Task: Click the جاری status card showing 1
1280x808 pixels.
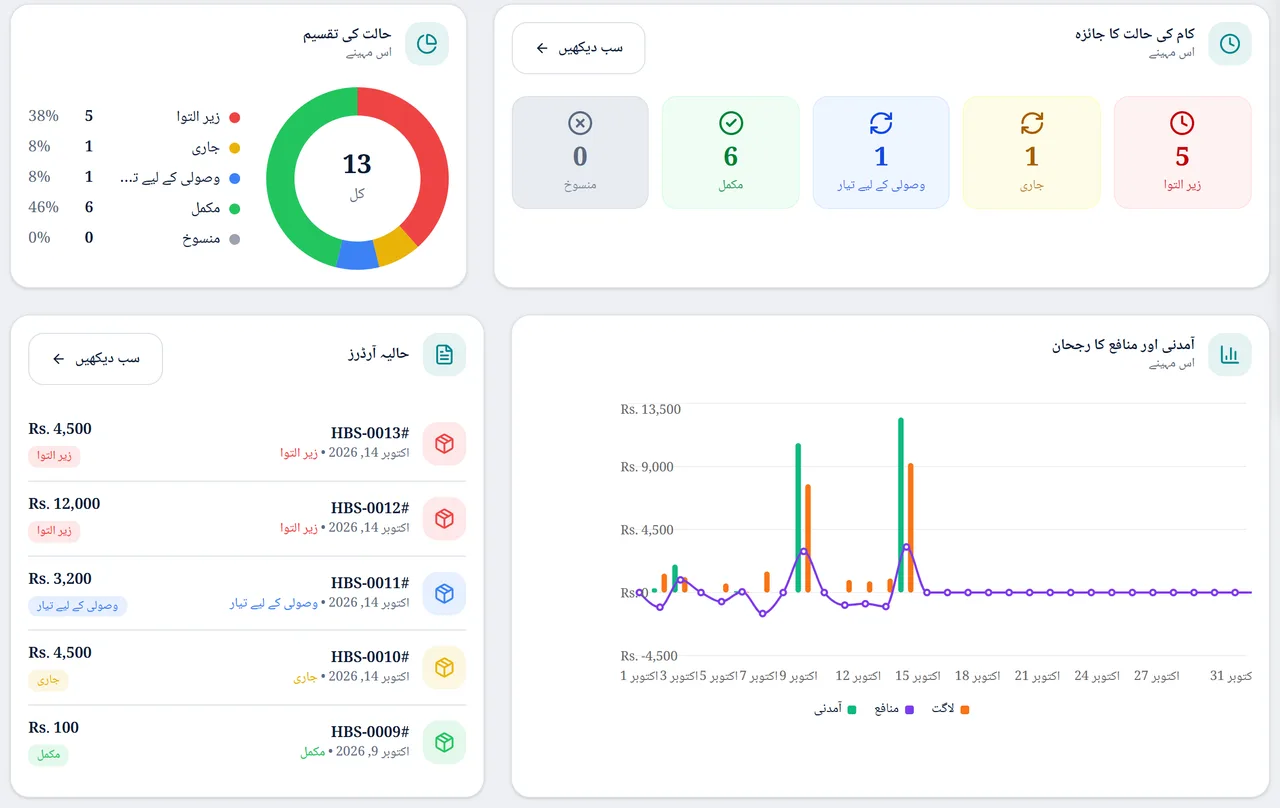Action: point(1032,153)
